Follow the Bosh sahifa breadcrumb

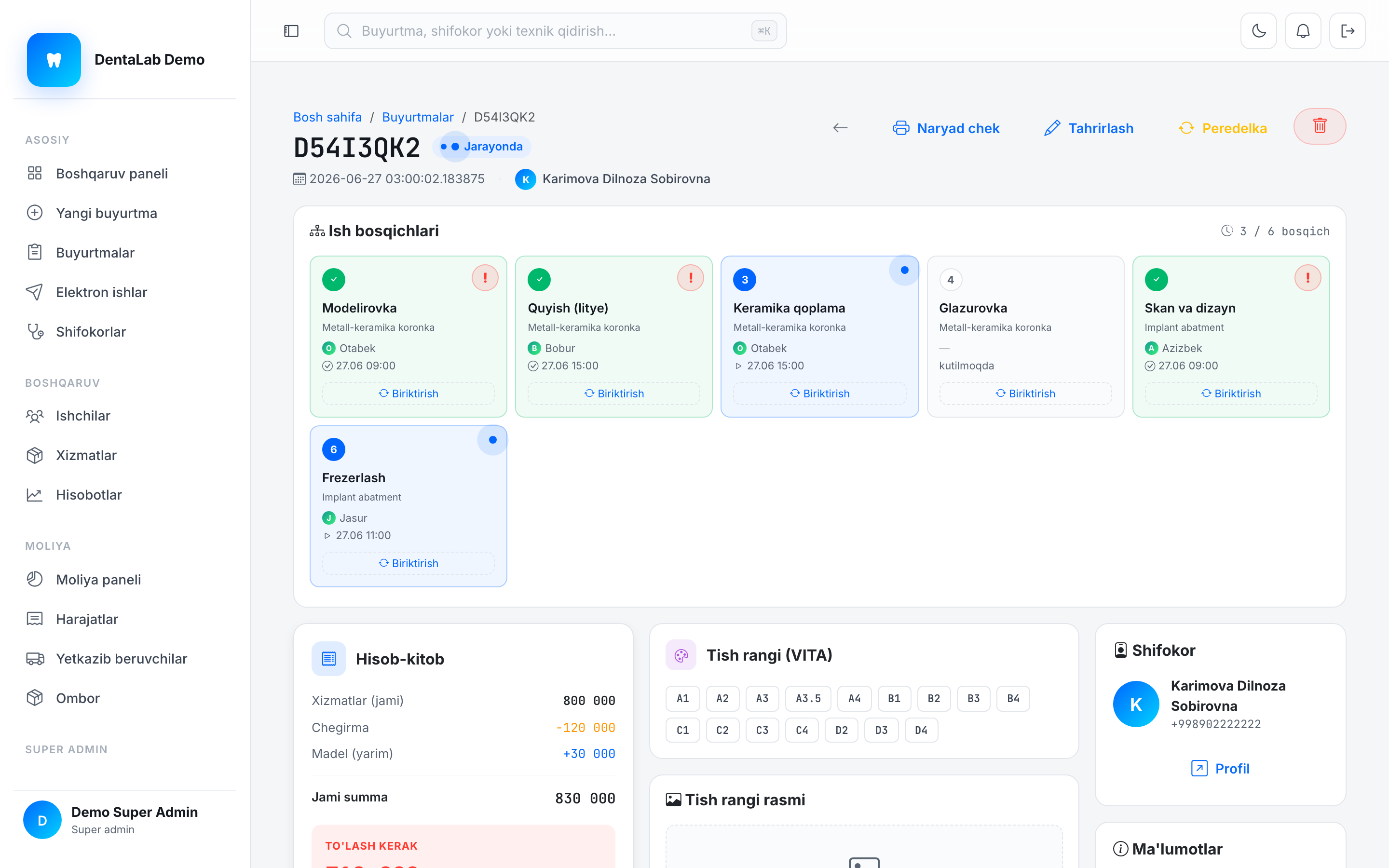(327, 117)
